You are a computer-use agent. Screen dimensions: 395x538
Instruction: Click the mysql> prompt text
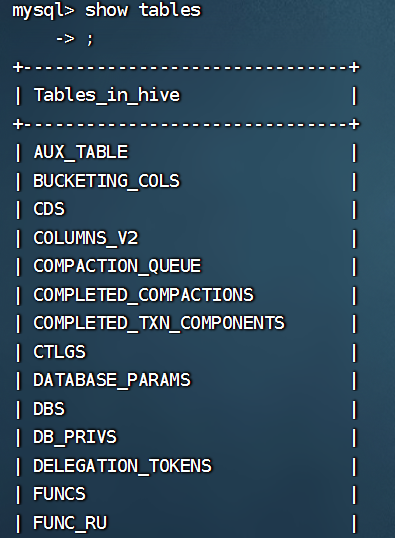[x=43, y=11]
